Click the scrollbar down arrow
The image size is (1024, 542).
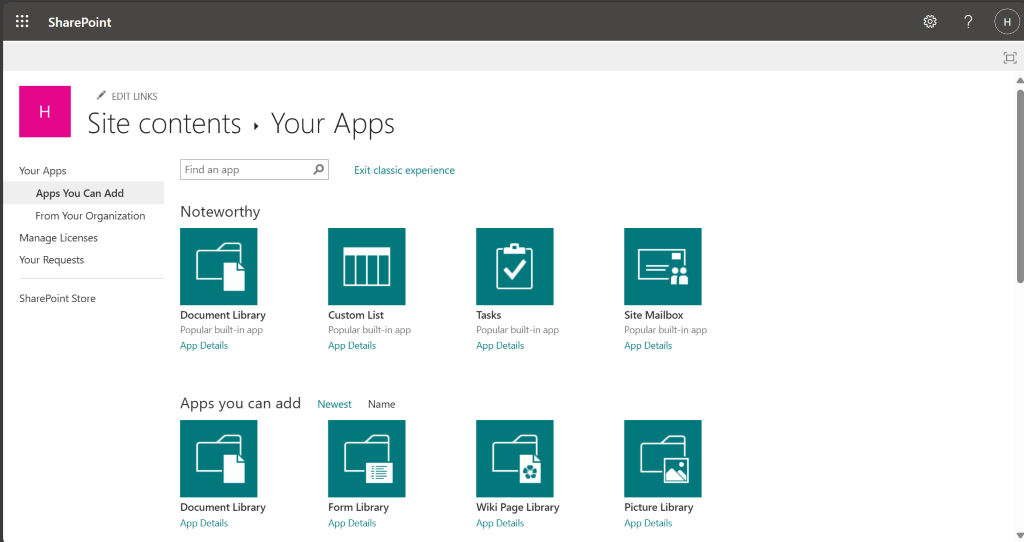tap(1020, 536)
